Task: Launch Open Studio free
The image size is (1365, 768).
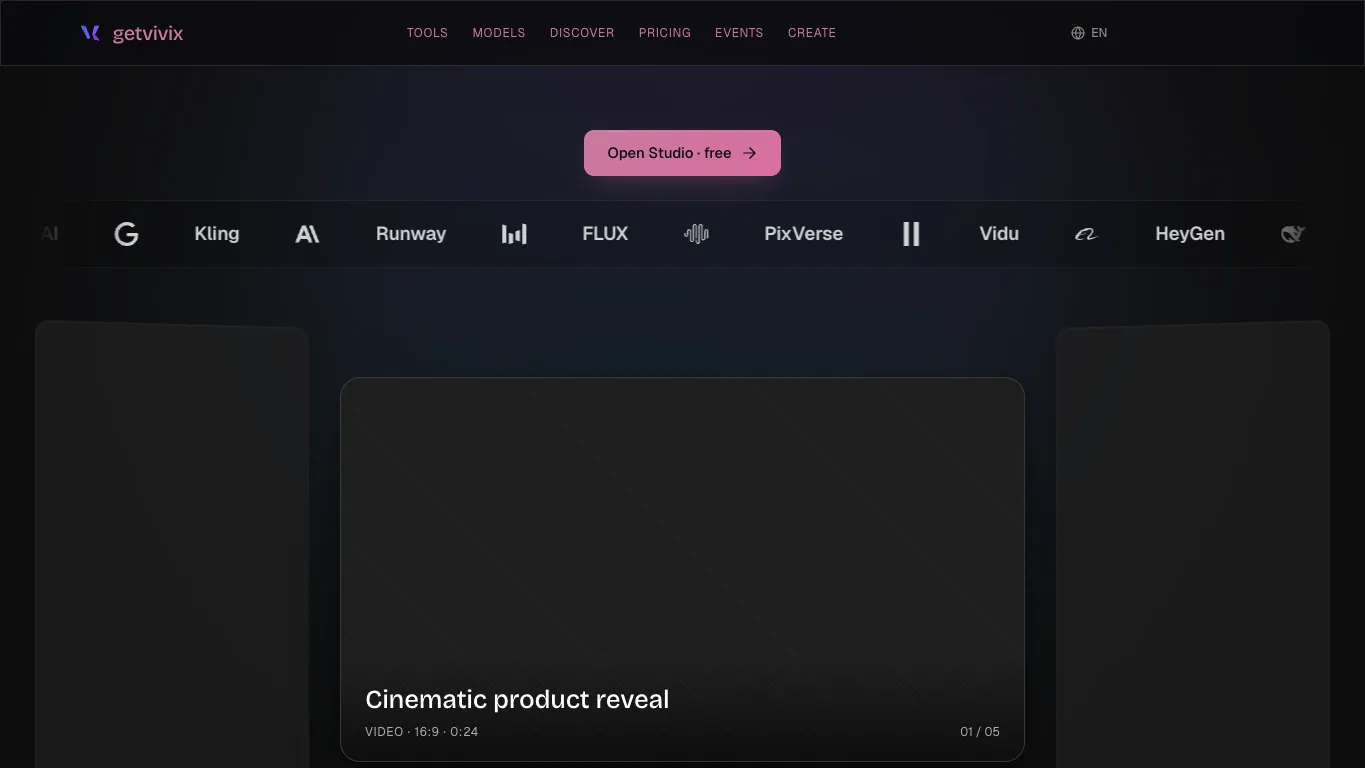Action: [682, 153]
